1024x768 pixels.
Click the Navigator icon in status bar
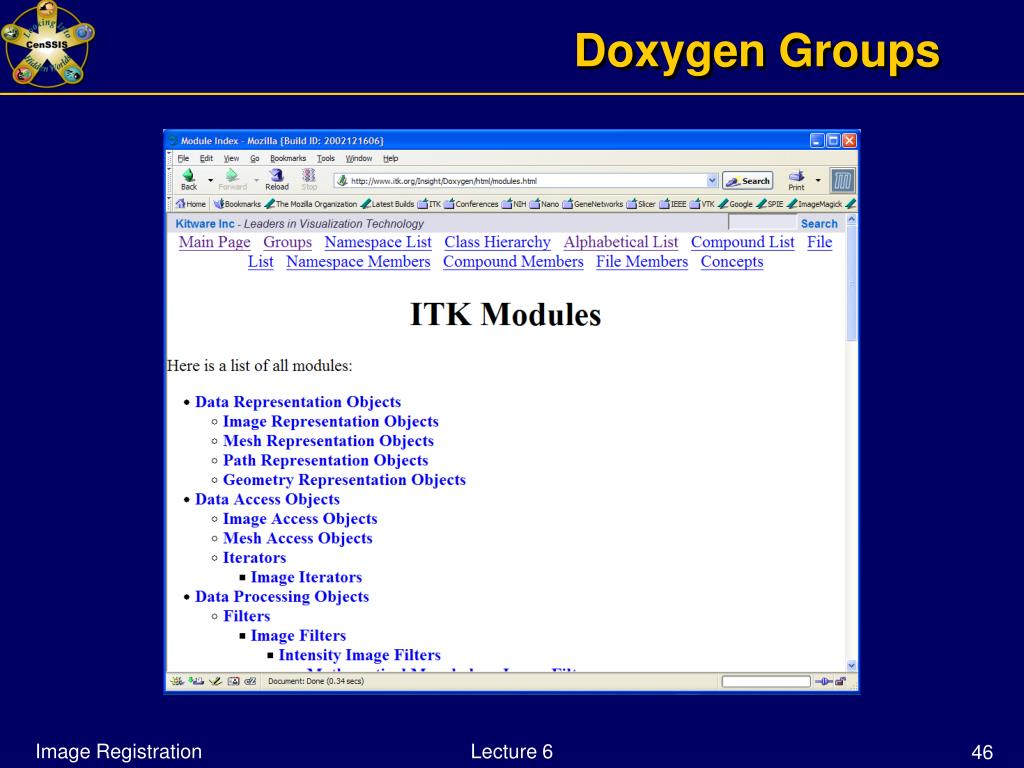point(177,681)
